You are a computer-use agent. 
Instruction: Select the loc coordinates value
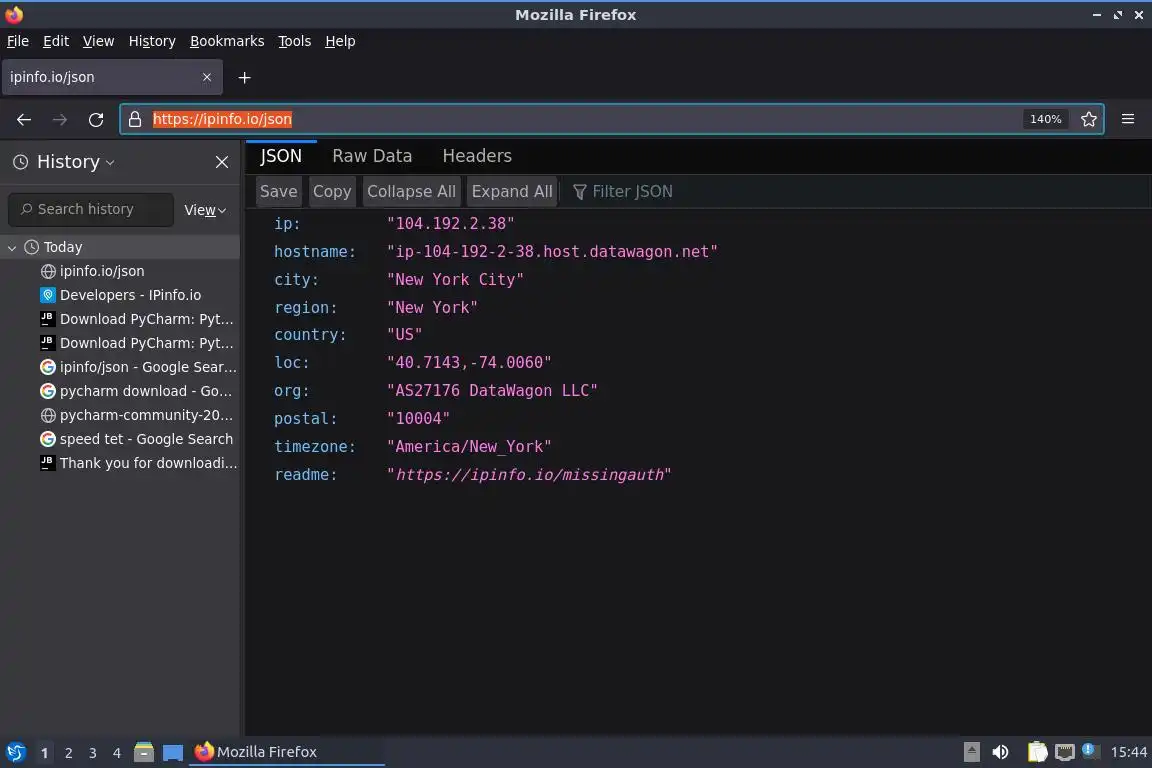click(469, 362)
